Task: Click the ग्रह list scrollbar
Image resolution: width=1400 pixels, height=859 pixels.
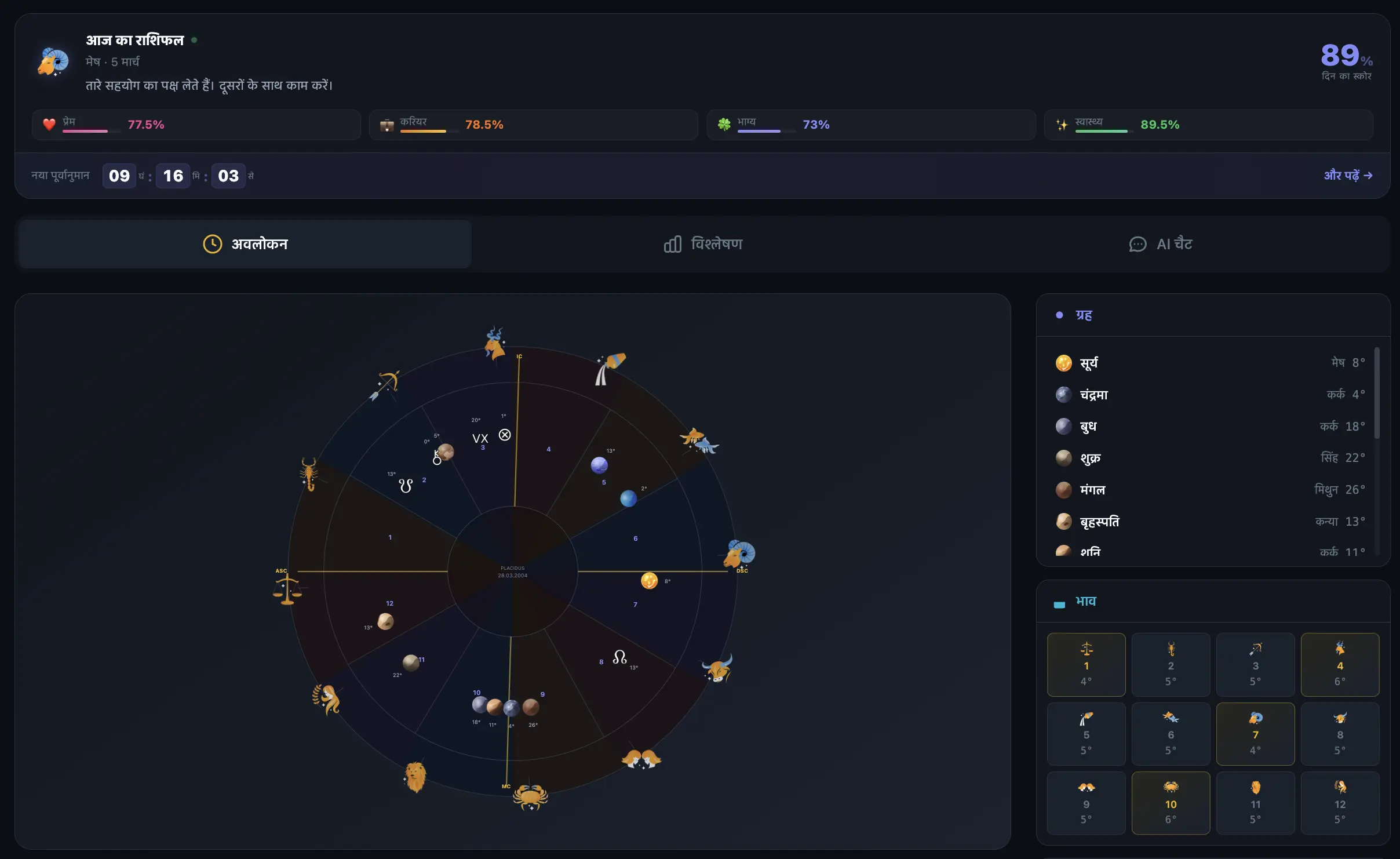Action: pyautogui.click(x=1377, y=394)
